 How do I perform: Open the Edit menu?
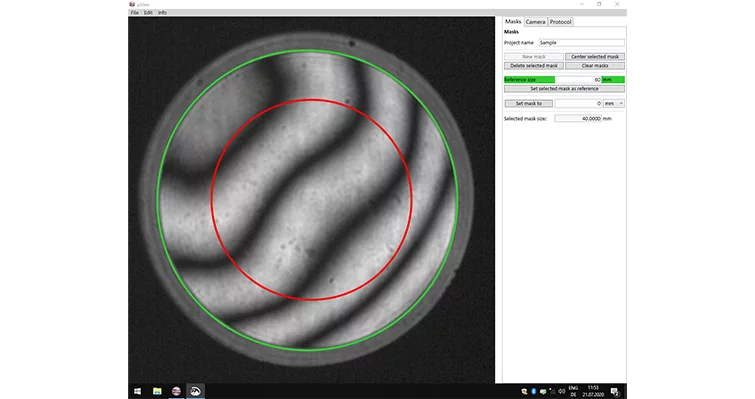(148, 13)
